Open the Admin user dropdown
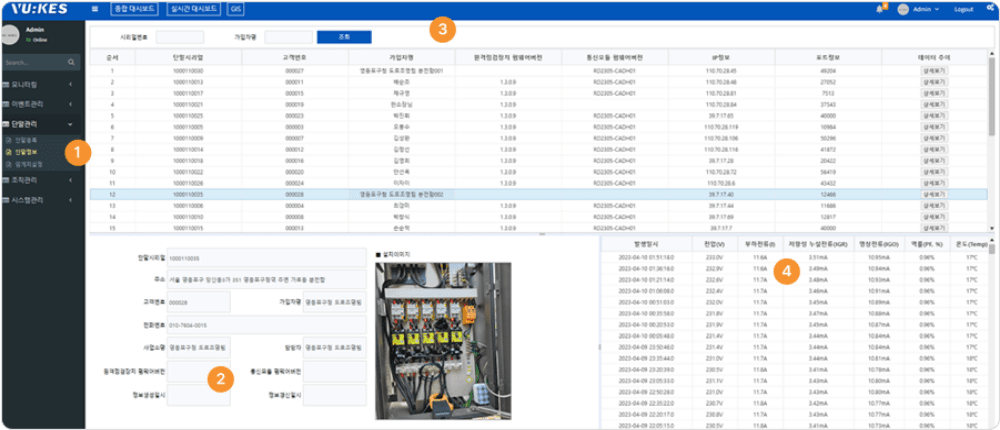The height and width of the screenshot is (430, 1000). [926, 9]
